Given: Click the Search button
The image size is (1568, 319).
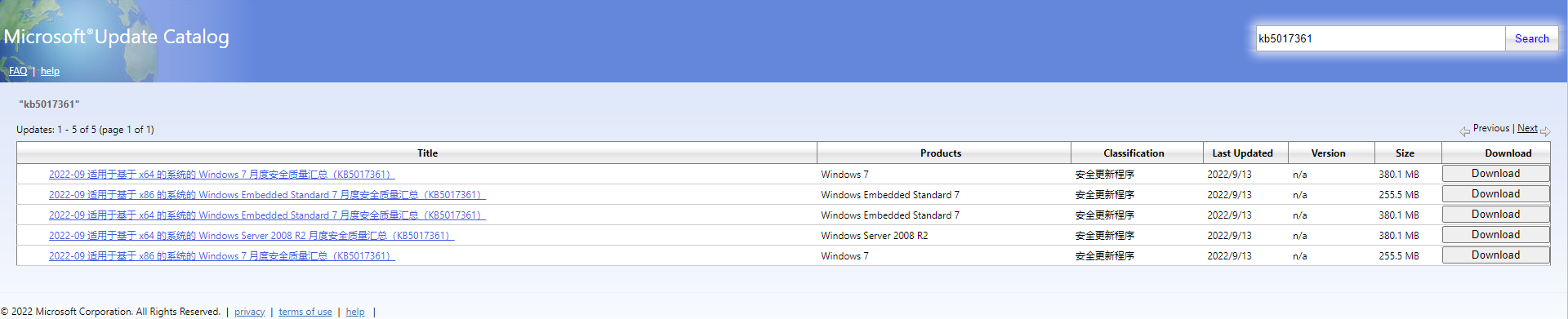Looking at the screenshot, I should click(1531, 38).
